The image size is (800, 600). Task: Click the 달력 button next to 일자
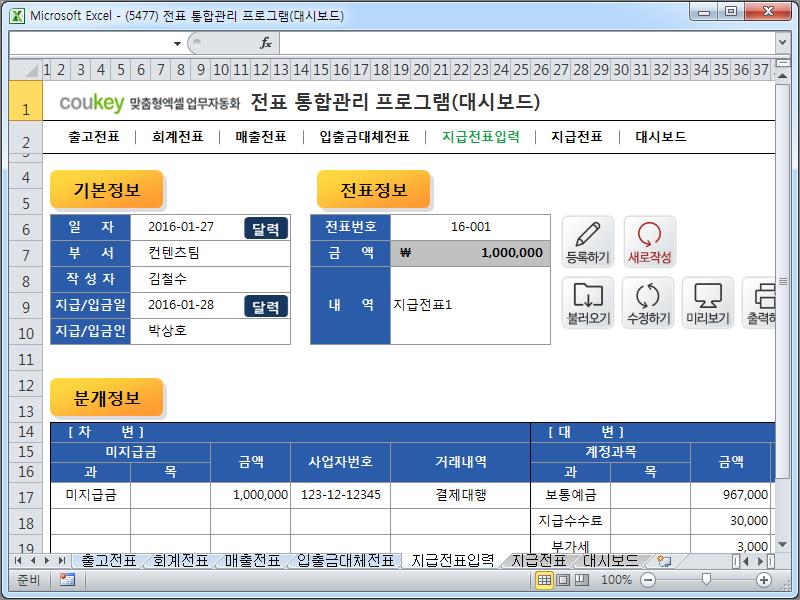(266, 229)
